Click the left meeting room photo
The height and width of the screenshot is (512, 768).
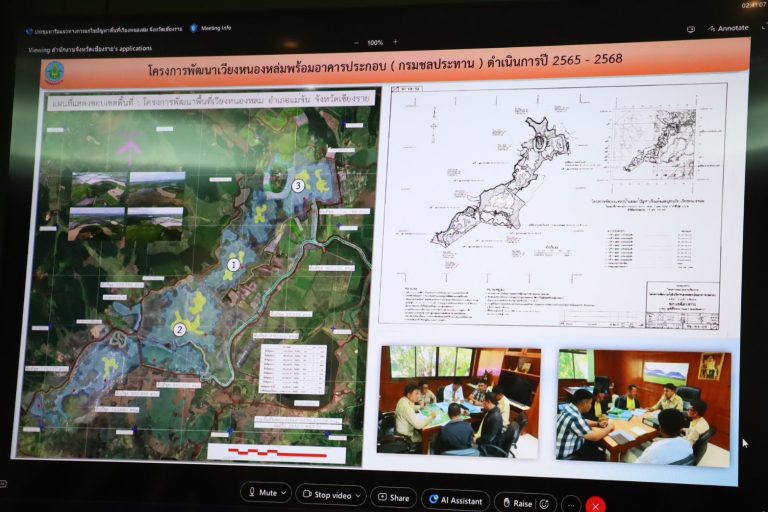pos(458,401)
